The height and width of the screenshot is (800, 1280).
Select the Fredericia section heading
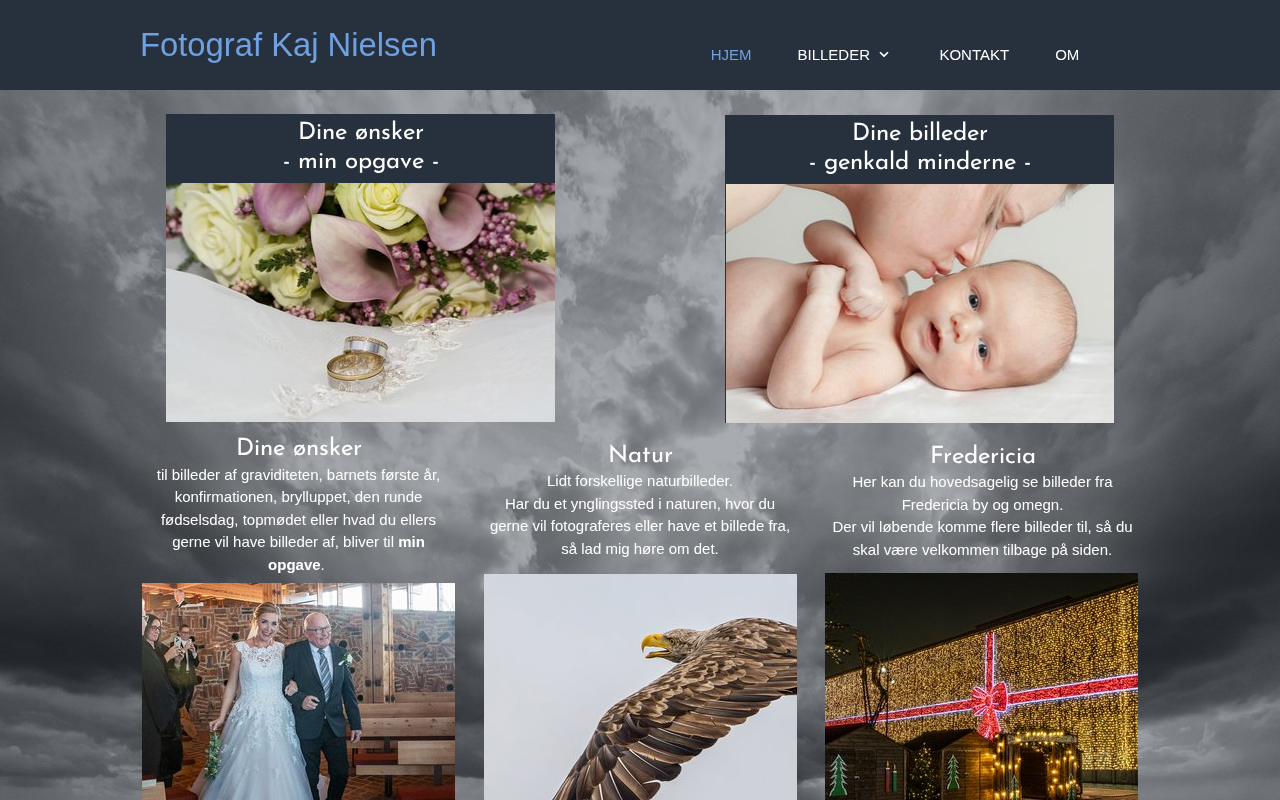click(983, 457)
